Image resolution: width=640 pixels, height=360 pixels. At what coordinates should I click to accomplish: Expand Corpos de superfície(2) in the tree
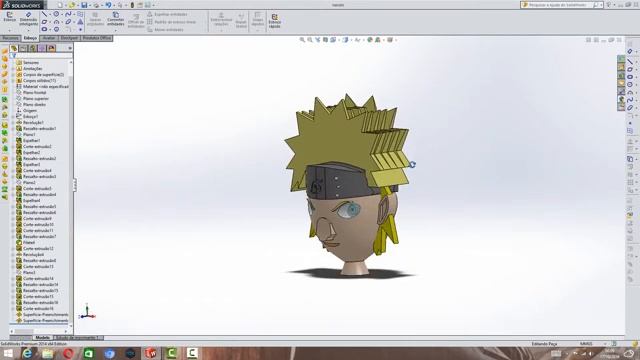click(14, 75)
